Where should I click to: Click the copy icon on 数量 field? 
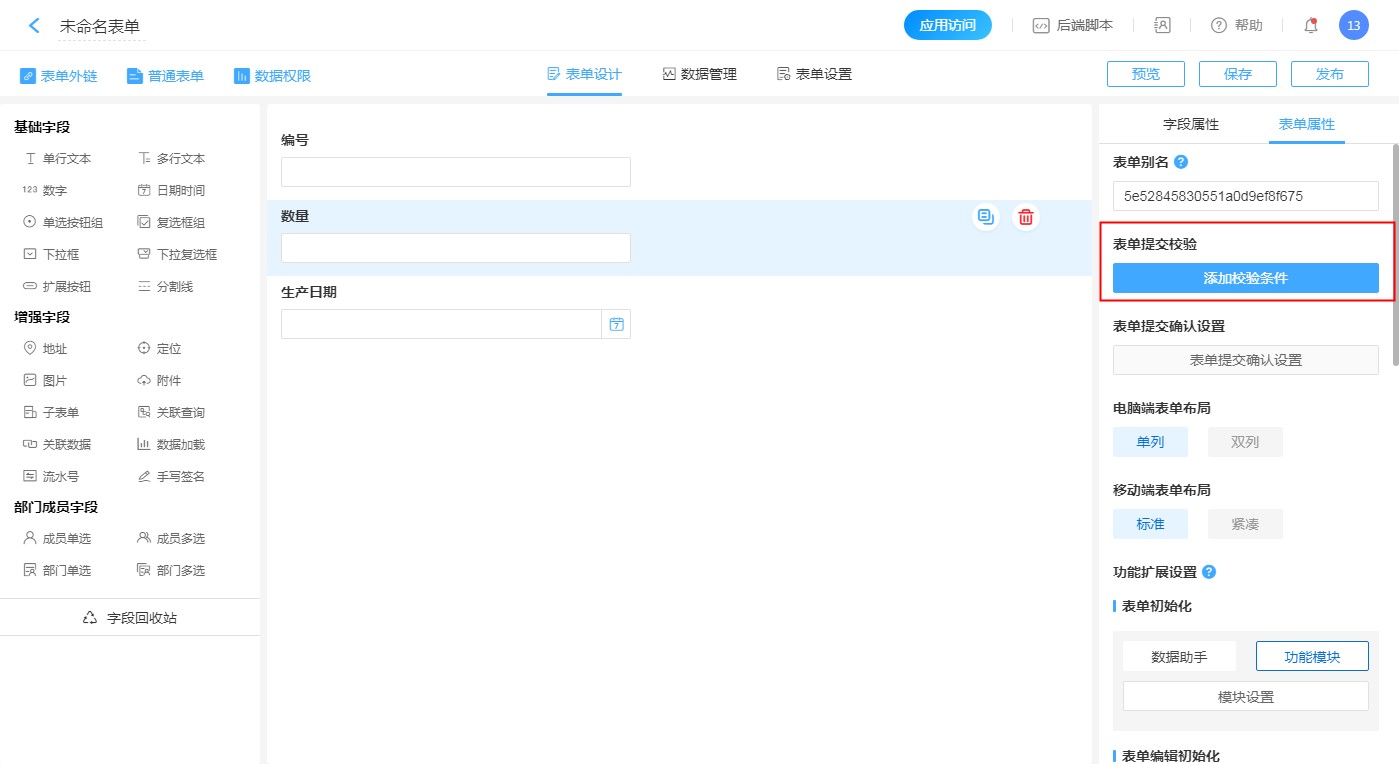click(986, 217)
